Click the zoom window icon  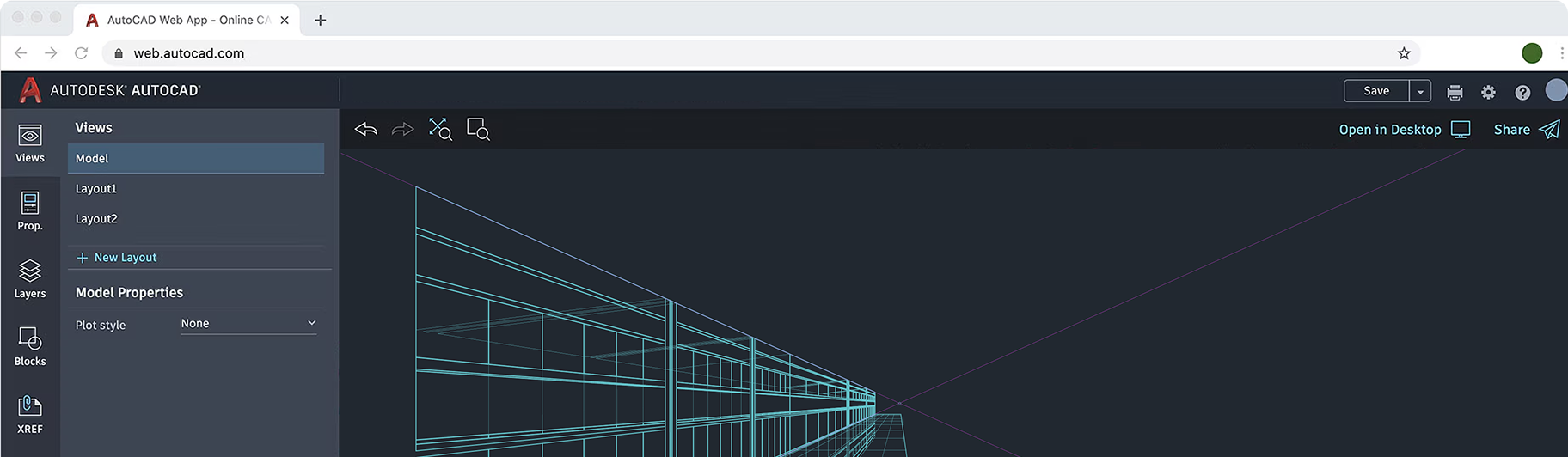tap(478, 130)
